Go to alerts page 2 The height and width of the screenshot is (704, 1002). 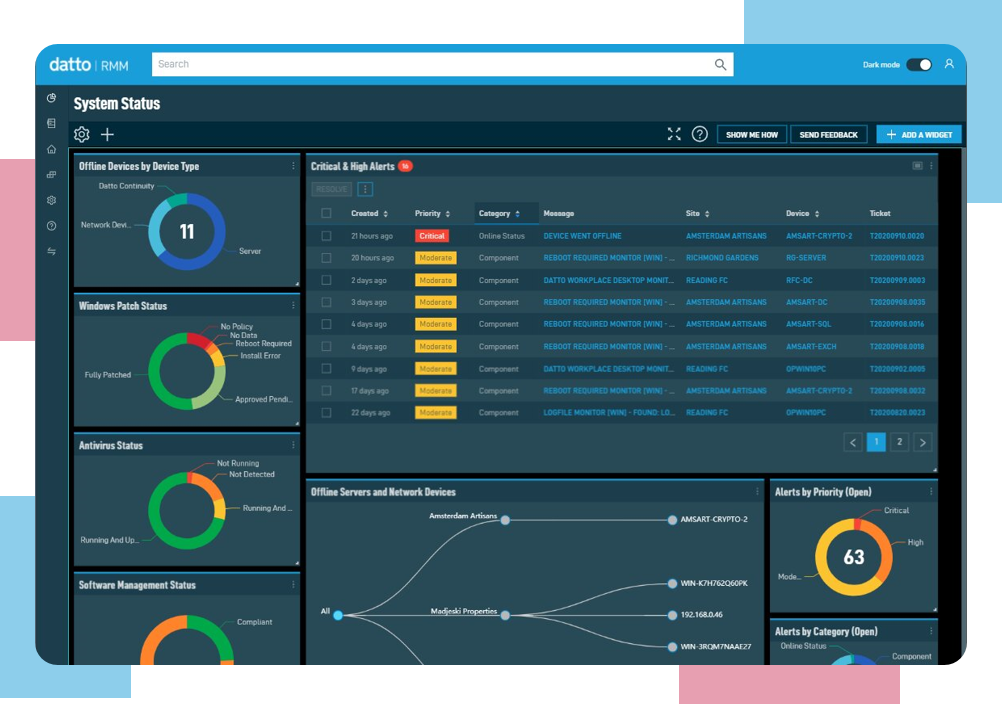[899, 442]
